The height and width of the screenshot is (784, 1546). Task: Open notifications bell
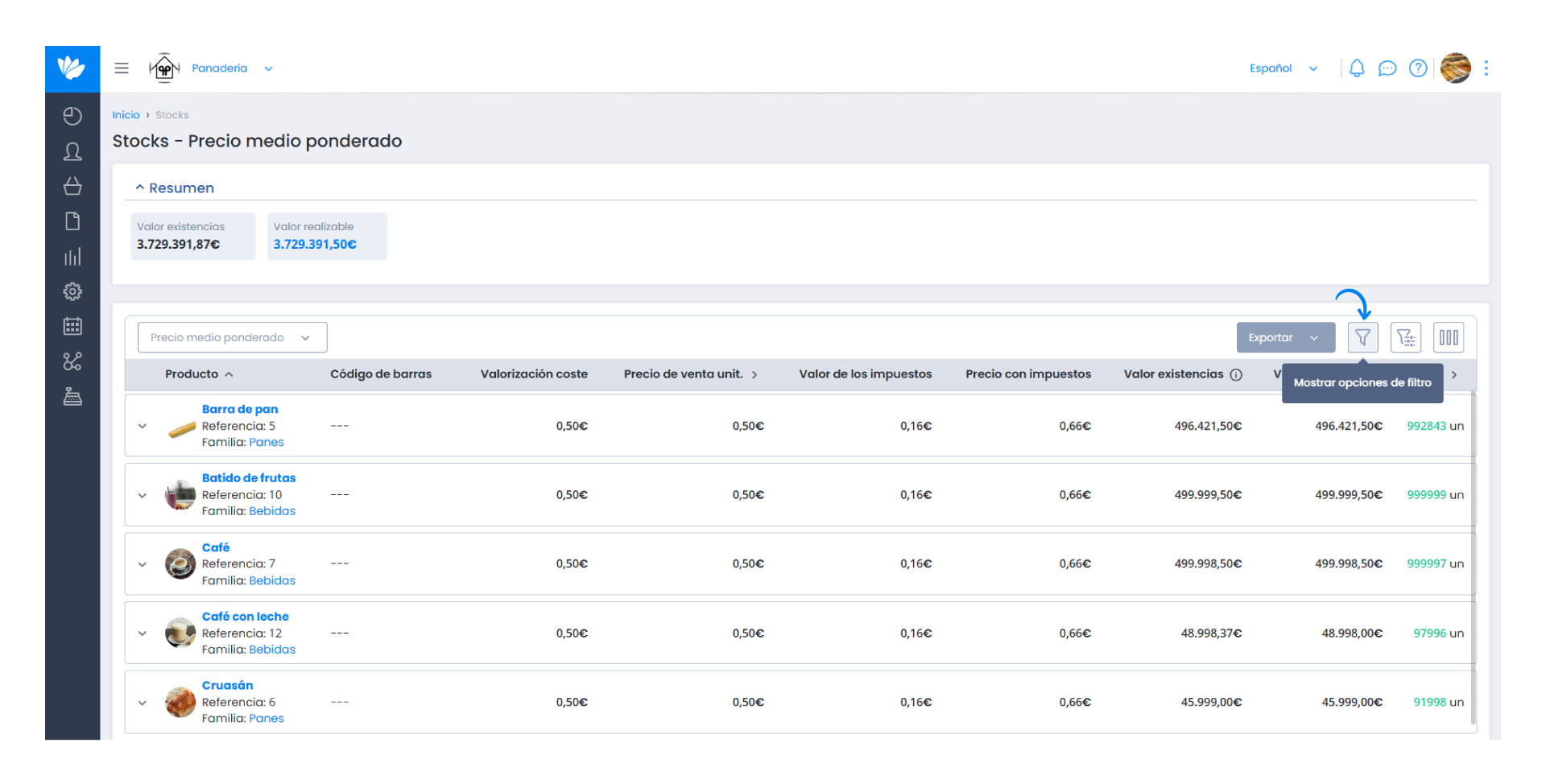click(x=1357, y=68)
